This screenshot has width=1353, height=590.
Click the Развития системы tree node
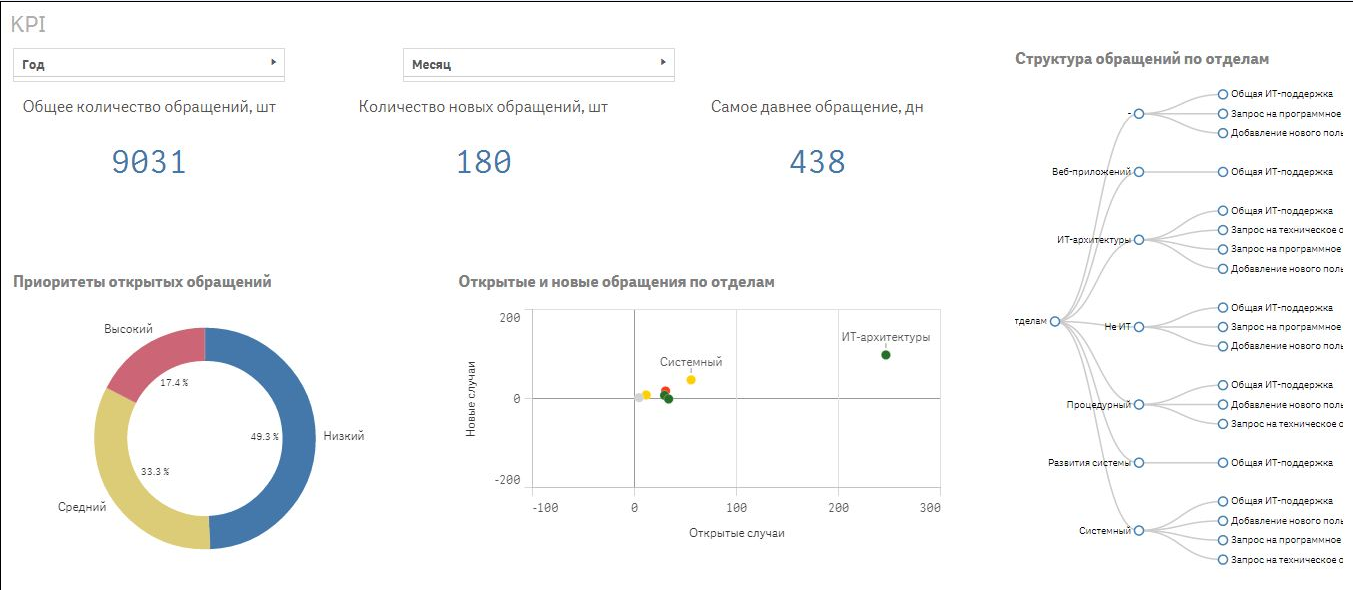point(1139,463)
